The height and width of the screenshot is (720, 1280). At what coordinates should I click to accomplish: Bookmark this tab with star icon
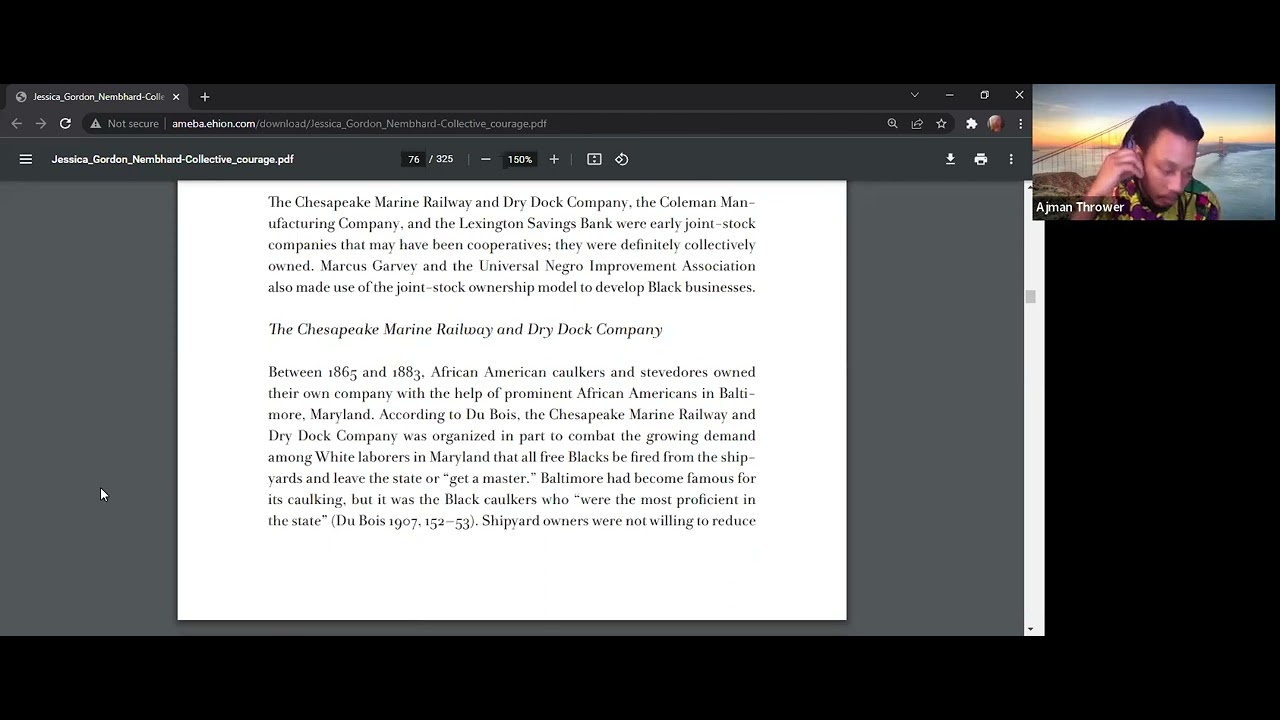click(941, 124)
